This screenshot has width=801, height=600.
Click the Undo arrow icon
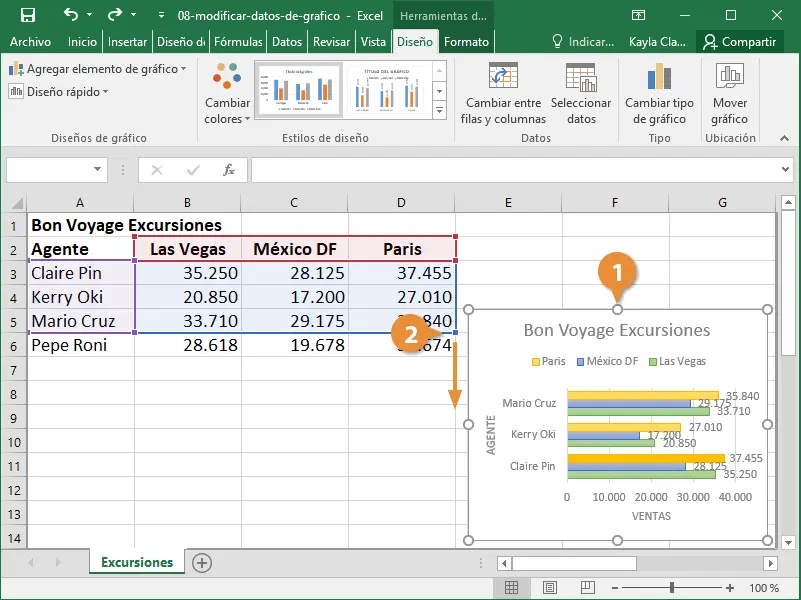click(72, 15)
